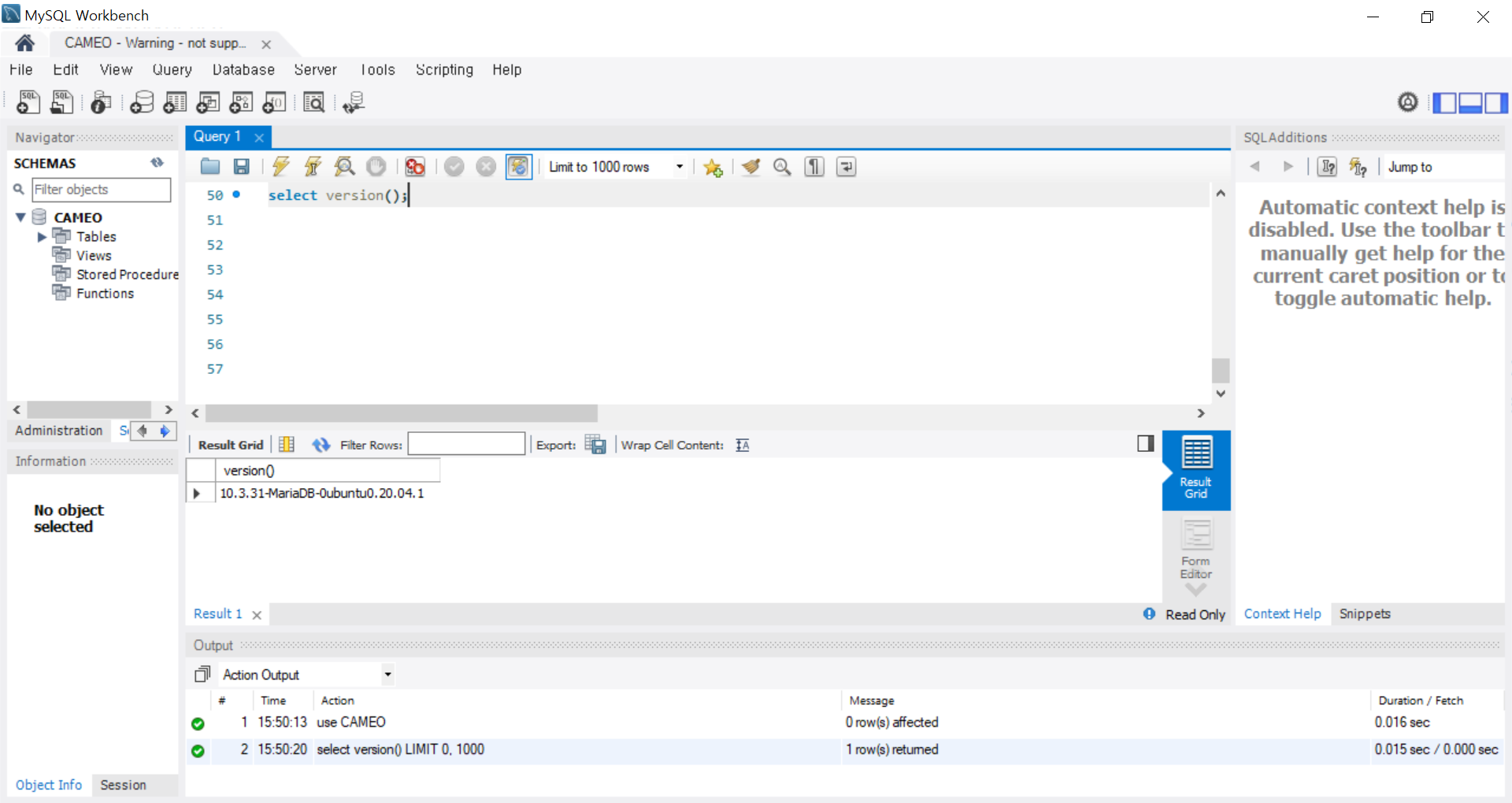Viewport: 1512px width, 803px height.
Task: Toggle automatic context help
Action: coord(1358,167)
